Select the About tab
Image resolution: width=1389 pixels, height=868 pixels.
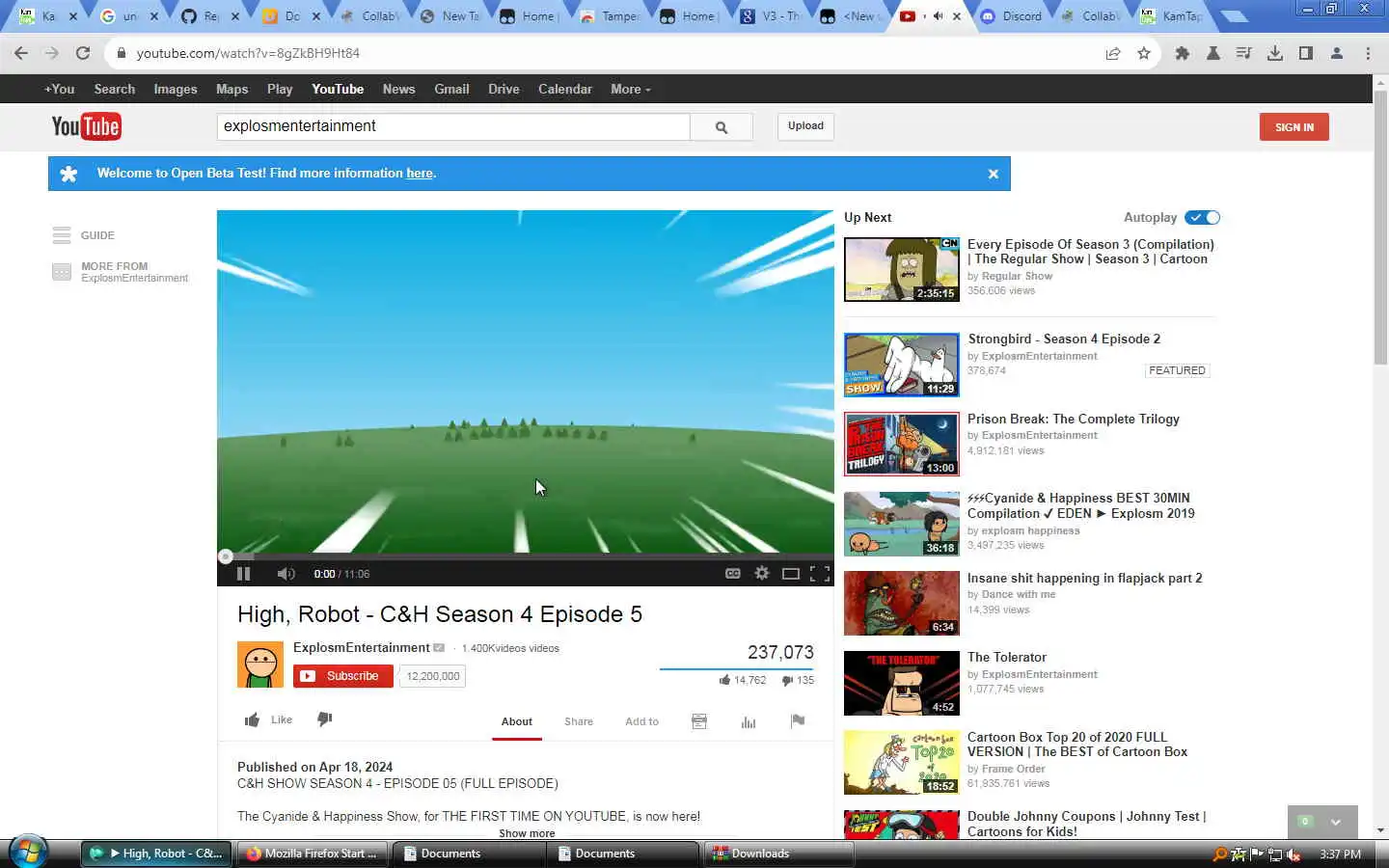[x=517, y=721]
